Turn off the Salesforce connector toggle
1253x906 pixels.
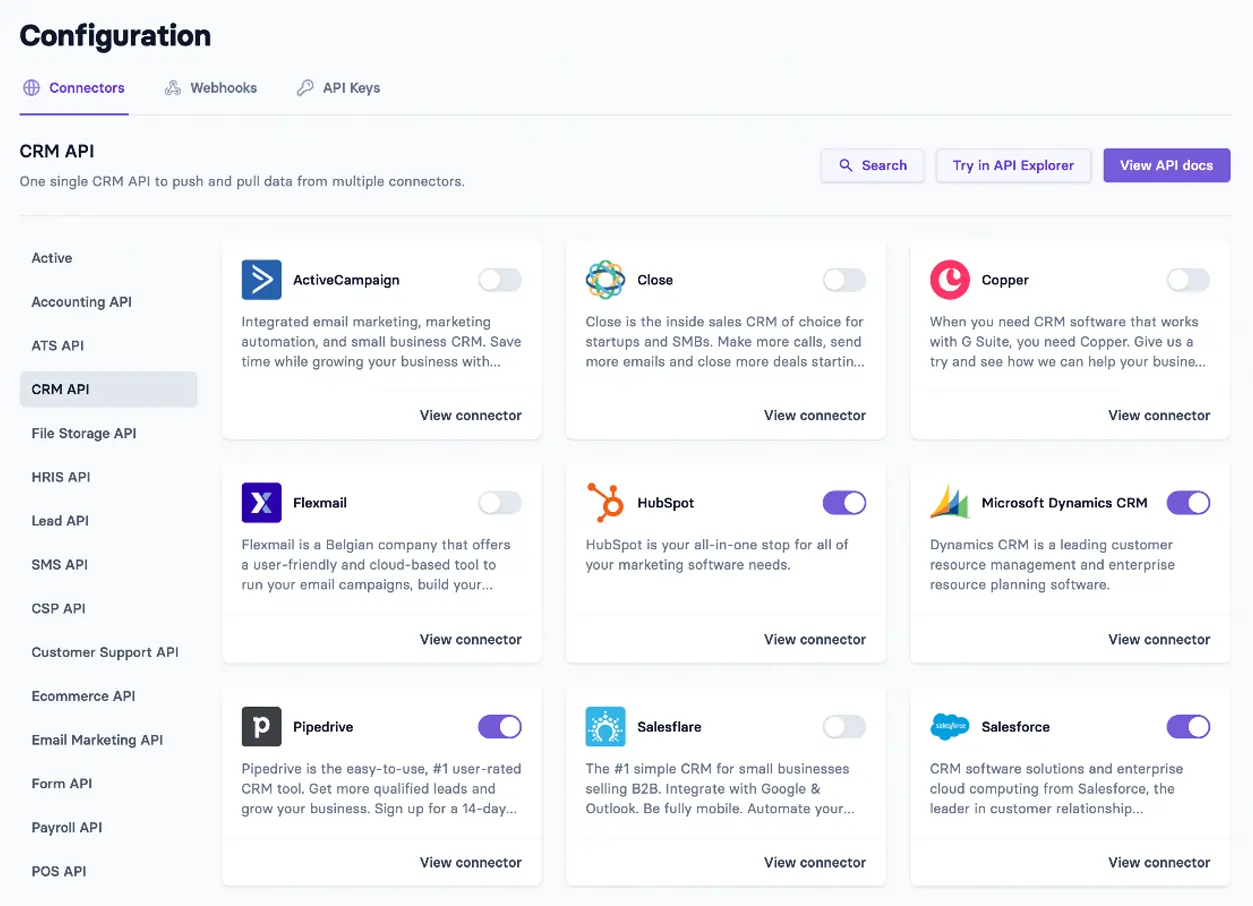1188,727
